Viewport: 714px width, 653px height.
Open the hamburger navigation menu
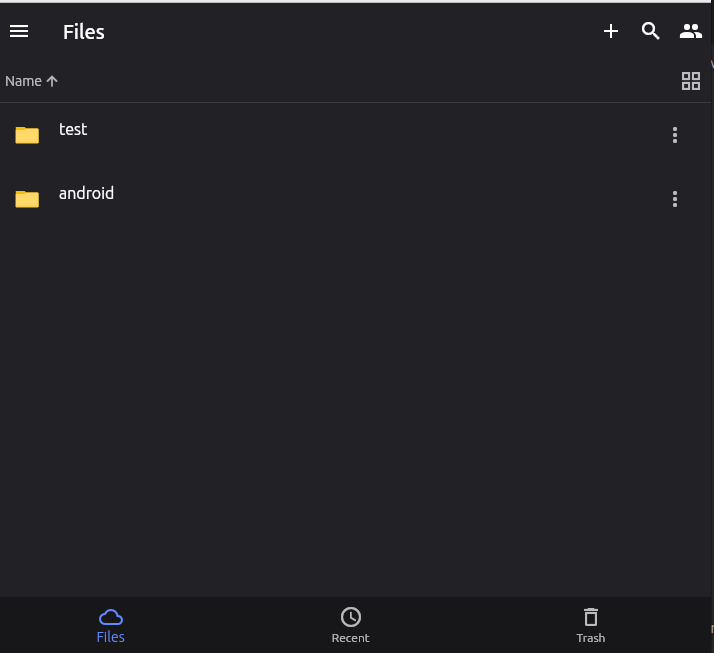[x=19, y=31]
